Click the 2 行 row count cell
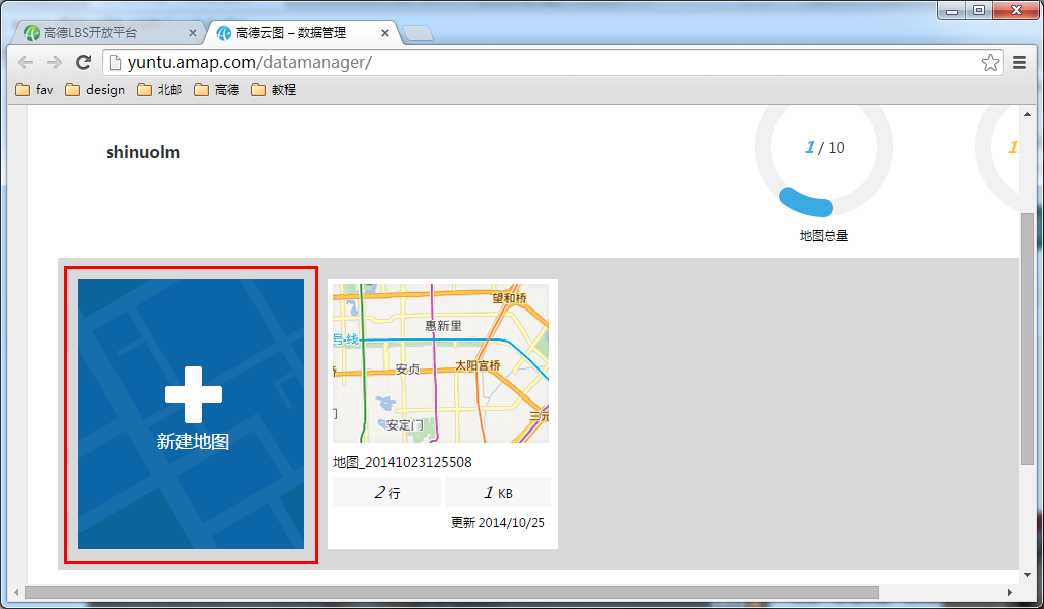The image size is (1044, 609). point(387,493)
